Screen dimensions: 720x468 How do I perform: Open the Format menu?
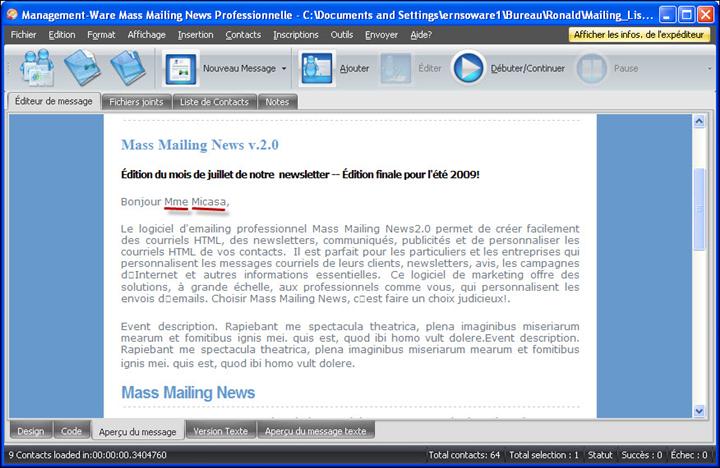coord(101,34)
